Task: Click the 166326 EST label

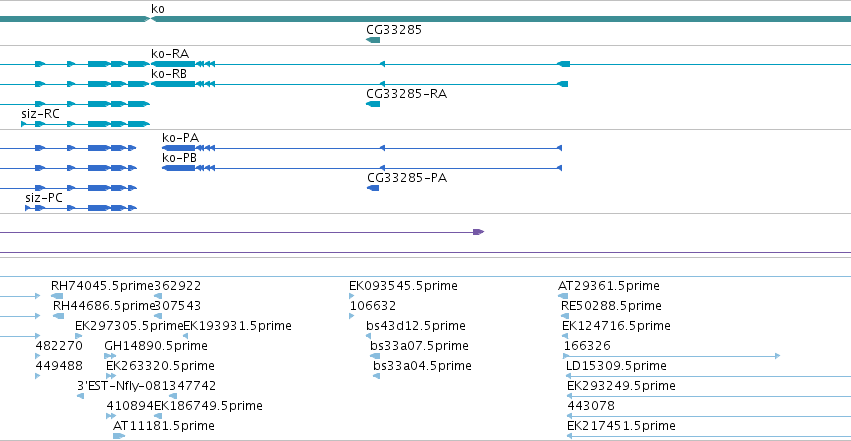Action: pos(587,346)
